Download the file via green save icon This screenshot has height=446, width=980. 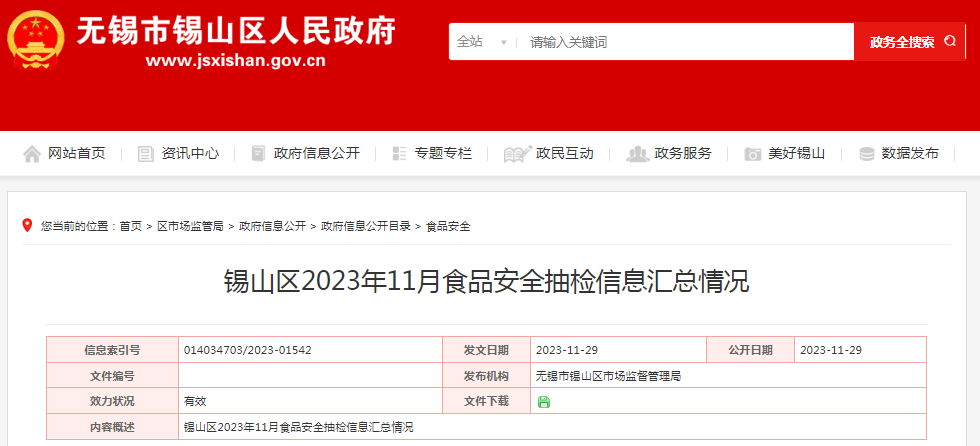point(544,402)
